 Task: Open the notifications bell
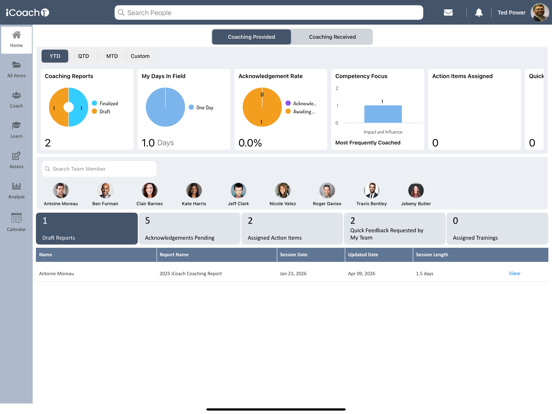(479, 13)
